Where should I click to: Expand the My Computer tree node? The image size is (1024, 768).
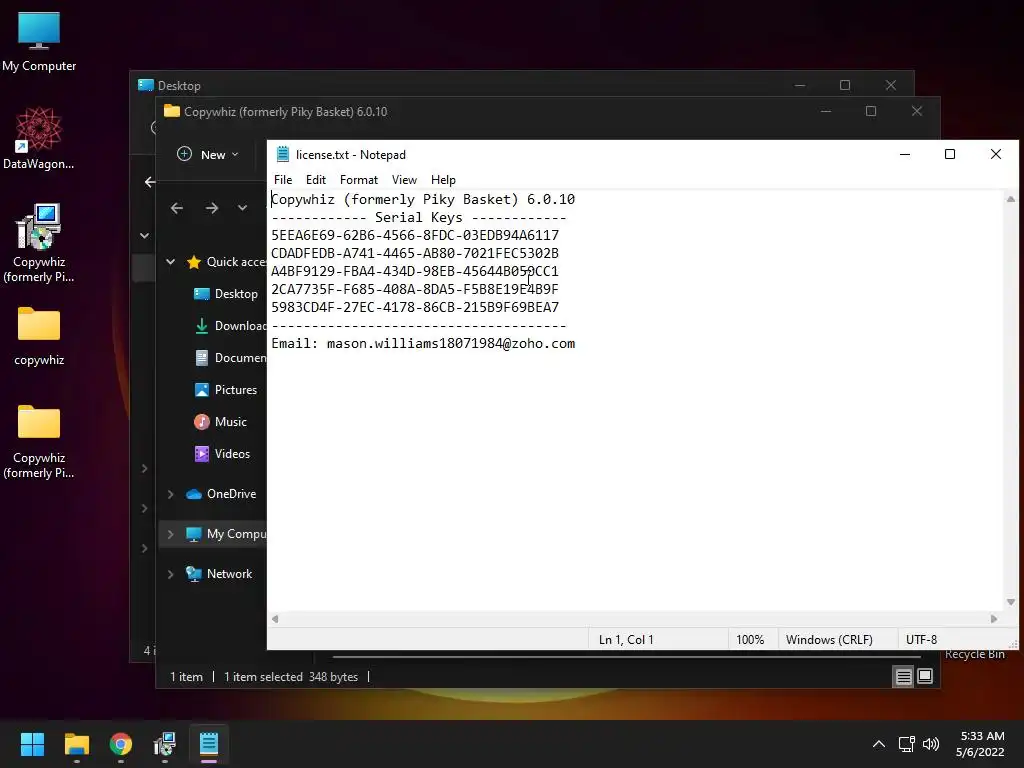(x=170, y=534)
